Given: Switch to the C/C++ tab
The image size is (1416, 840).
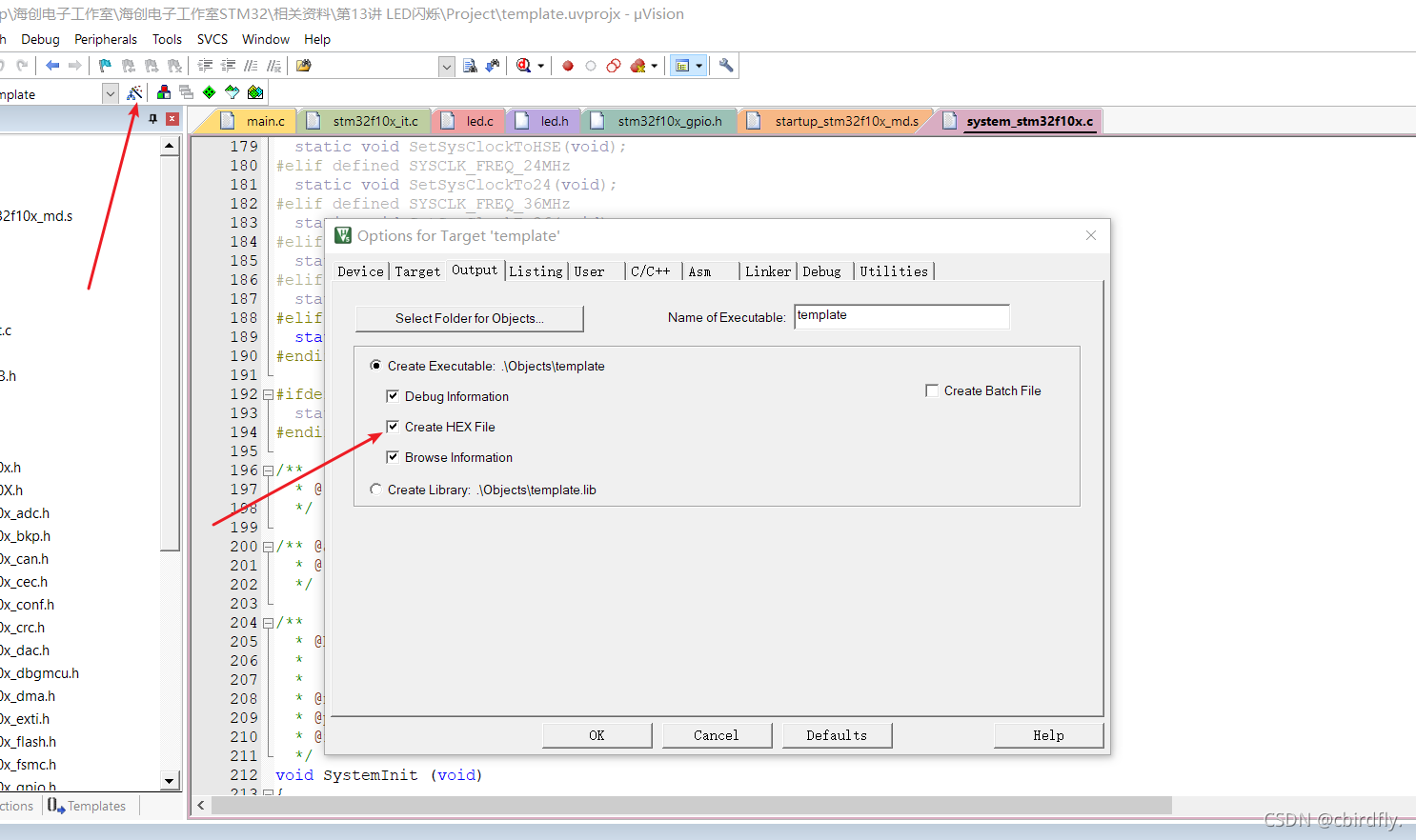Looking at the screenshot, I should (651, 271).
